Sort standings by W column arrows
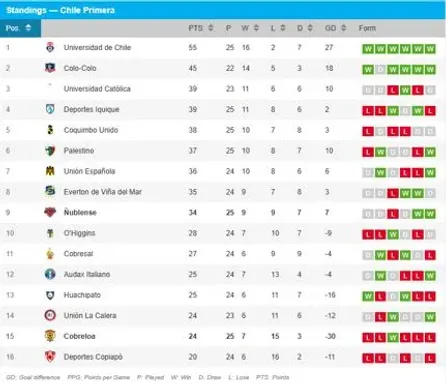Viewport: 446px width, 385px height. click(x=256, y=28)
